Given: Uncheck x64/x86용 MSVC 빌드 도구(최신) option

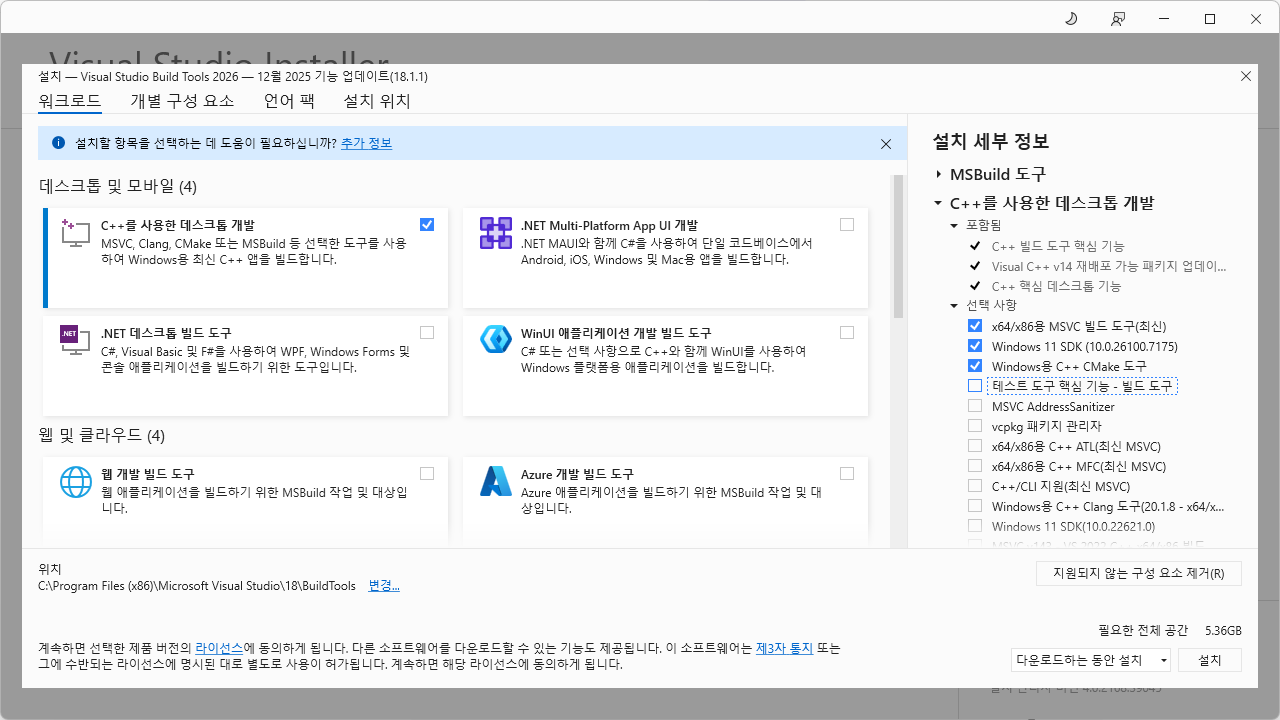Looking at the screenshot, I should (x=975, y=326).
